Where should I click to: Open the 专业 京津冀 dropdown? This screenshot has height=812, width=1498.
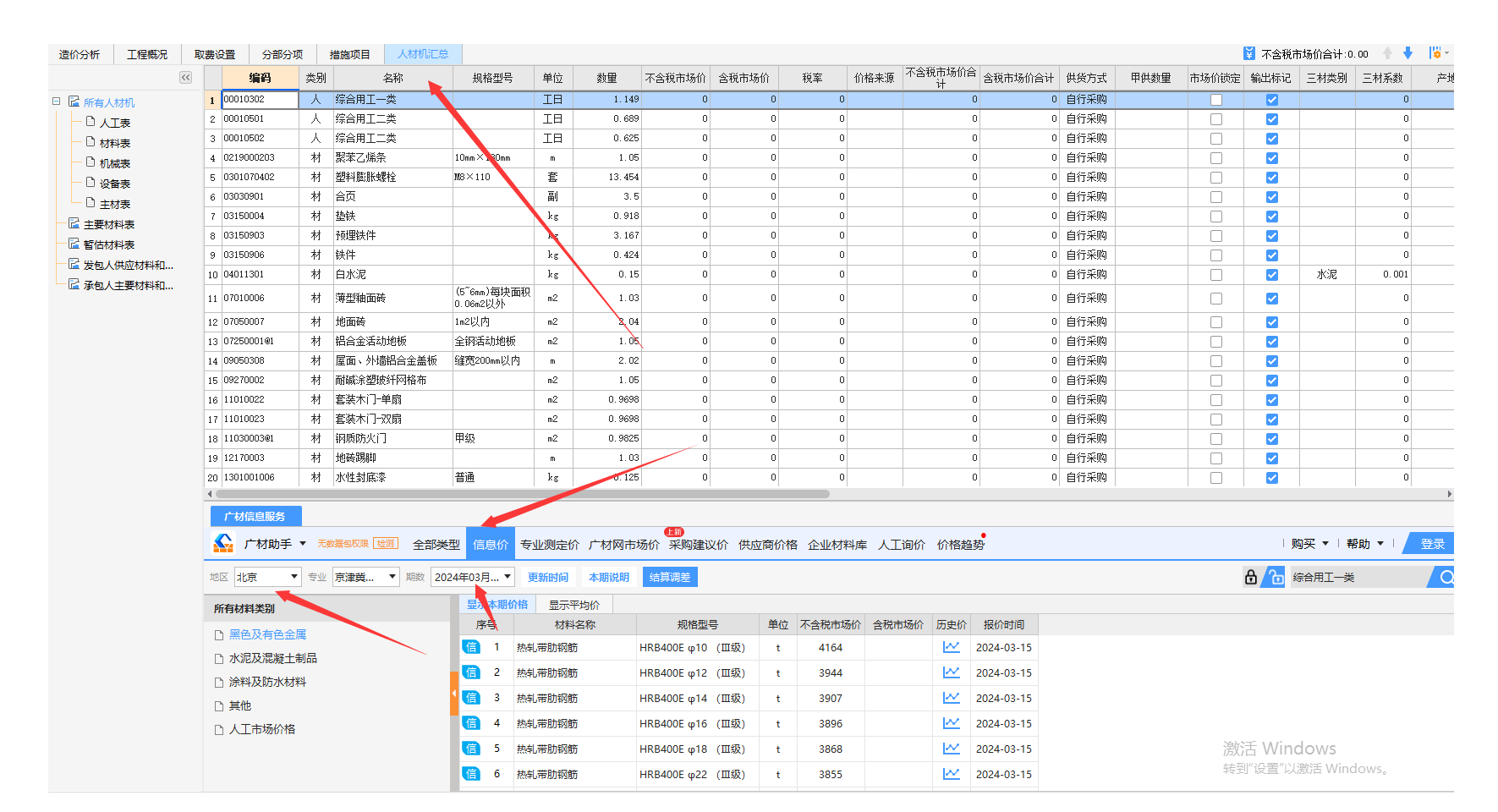click(x=365, y=577)
